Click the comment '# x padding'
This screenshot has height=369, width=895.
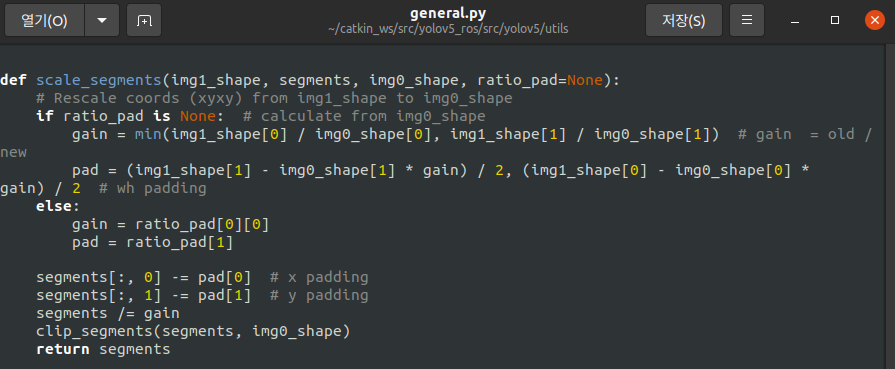pyautogui.click(x=319, y=278)
